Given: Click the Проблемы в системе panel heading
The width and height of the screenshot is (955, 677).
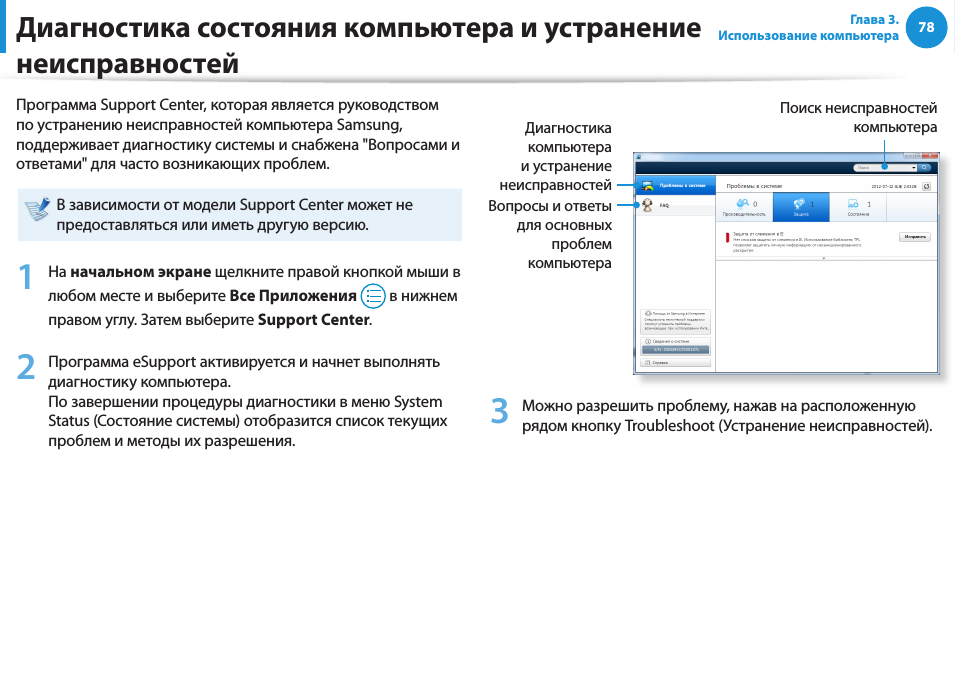Looking at the screenshot, I should (754, 186).
